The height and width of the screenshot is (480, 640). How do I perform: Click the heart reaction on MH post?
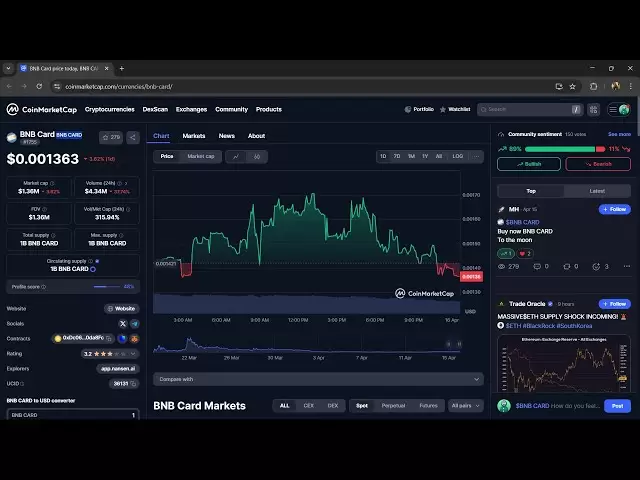(x=525, y=253)
